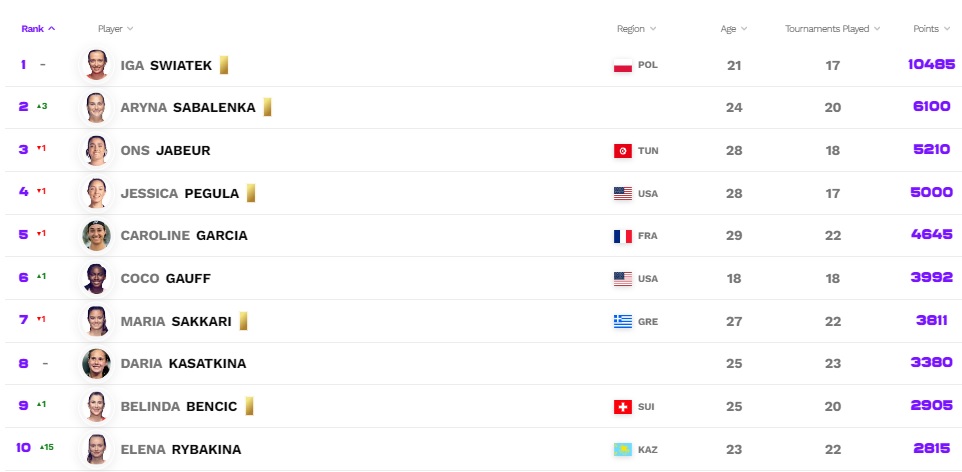Click the gold badge beside Aryna Sabalenka
962x472 pixels.
pos(268,107)
